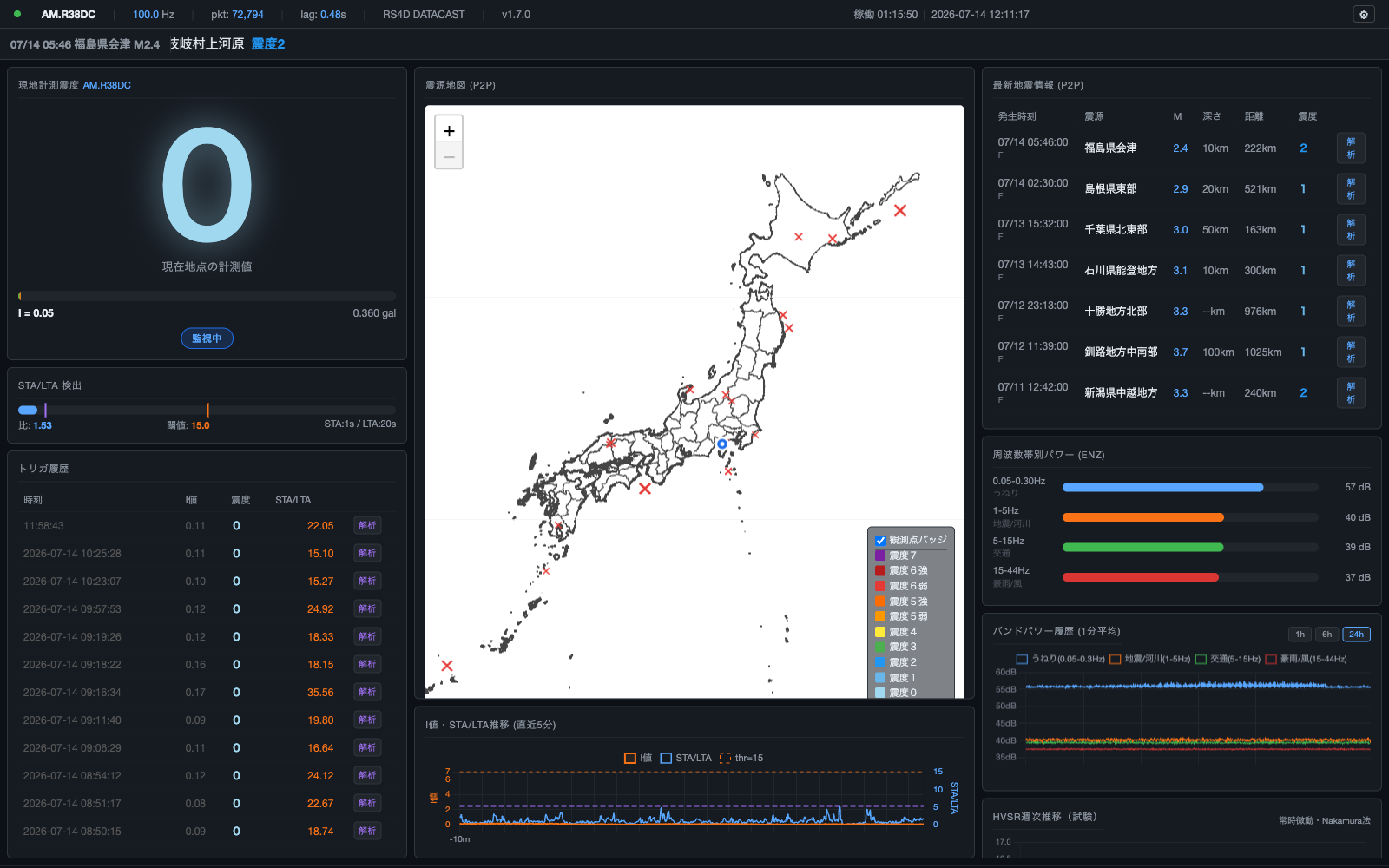Open 解析 for 08:54:12 trigger
The image size is (1389, 868).
tap(367, 776)
